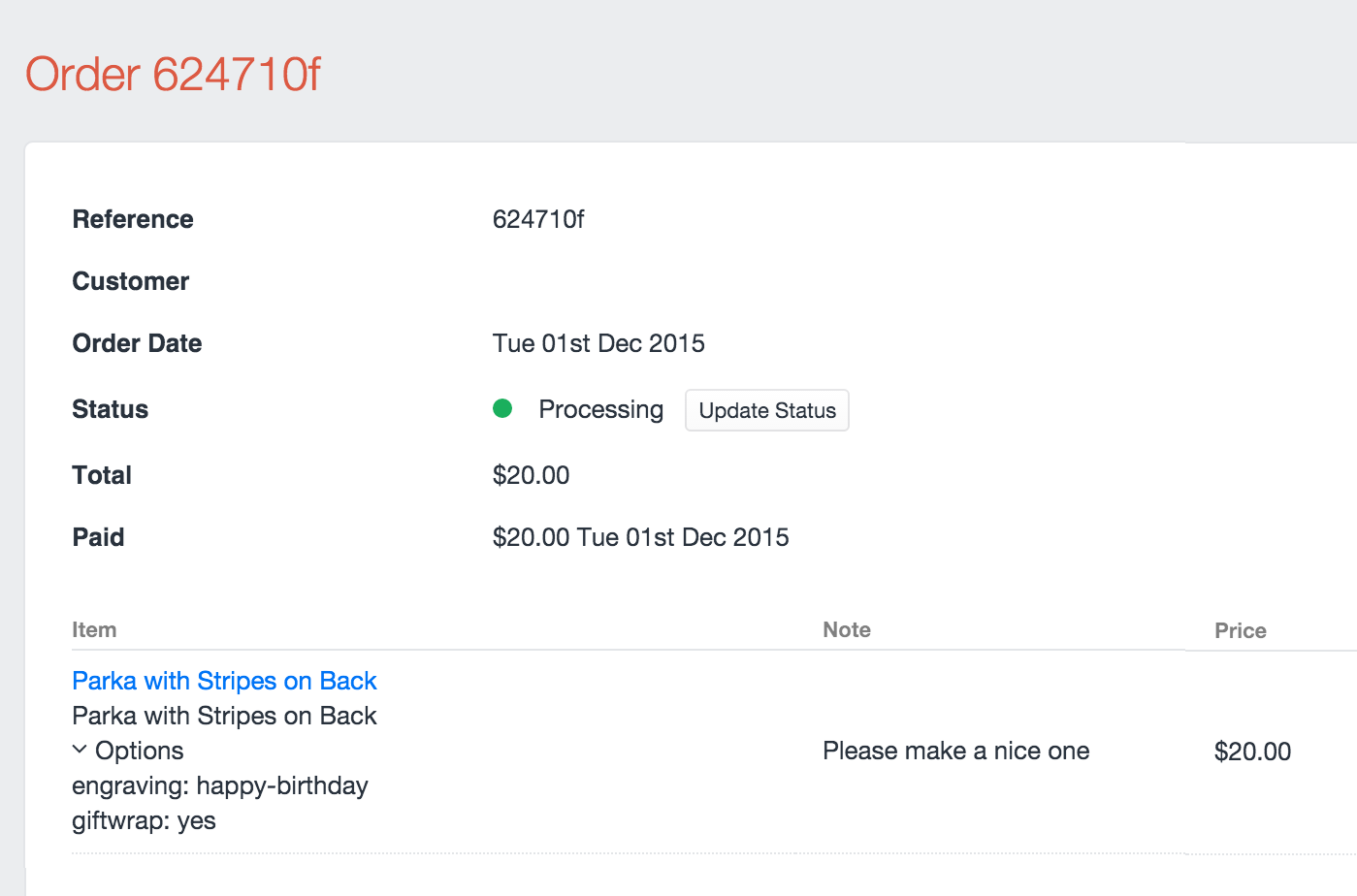Screen dimensions: 1357x896
Task: Click the Price column header
Action: click(x=1240, y=631)
